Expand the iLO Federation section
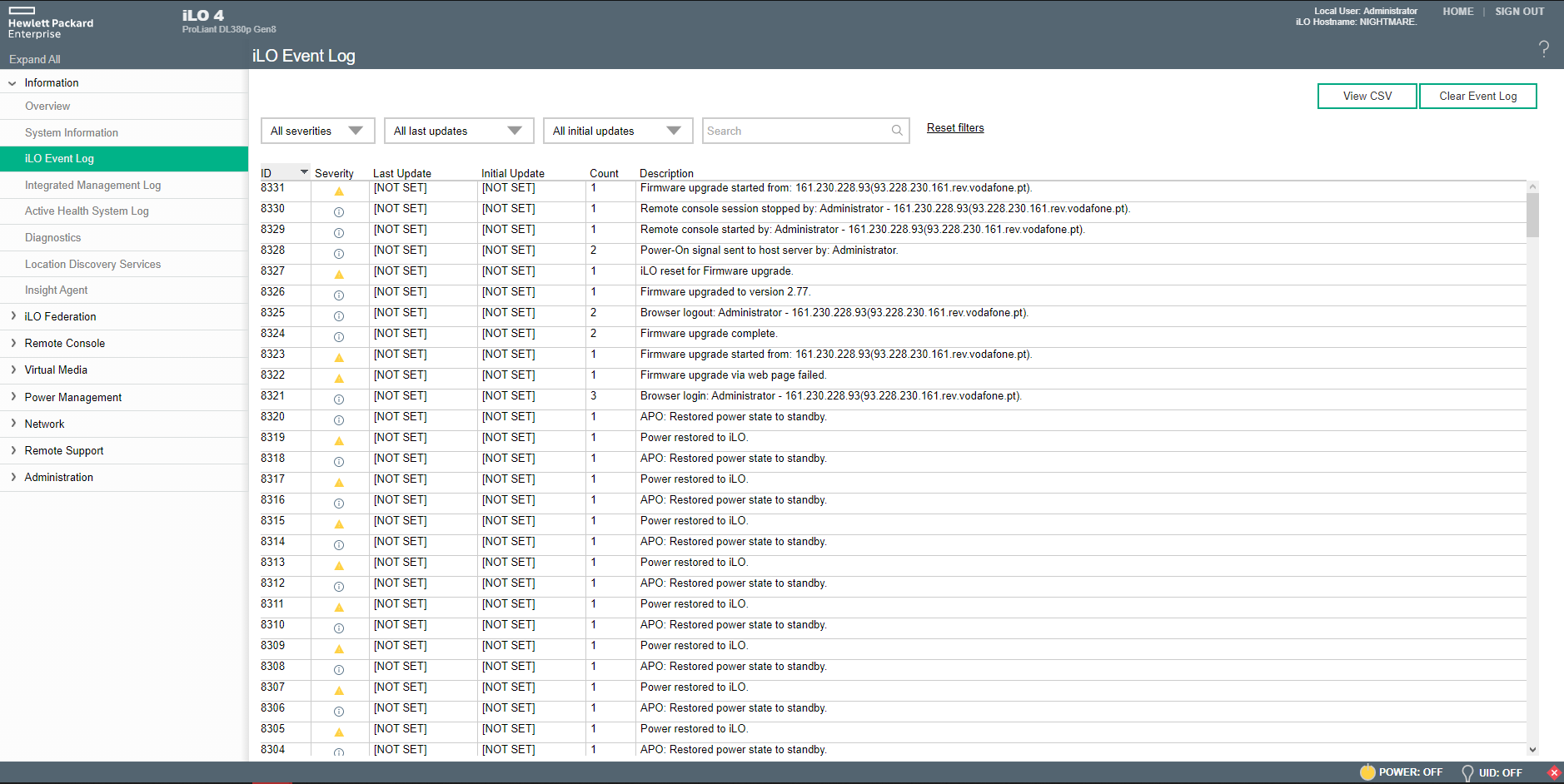The width and height of the screenshot is (1564, 784). pos(13,316)
